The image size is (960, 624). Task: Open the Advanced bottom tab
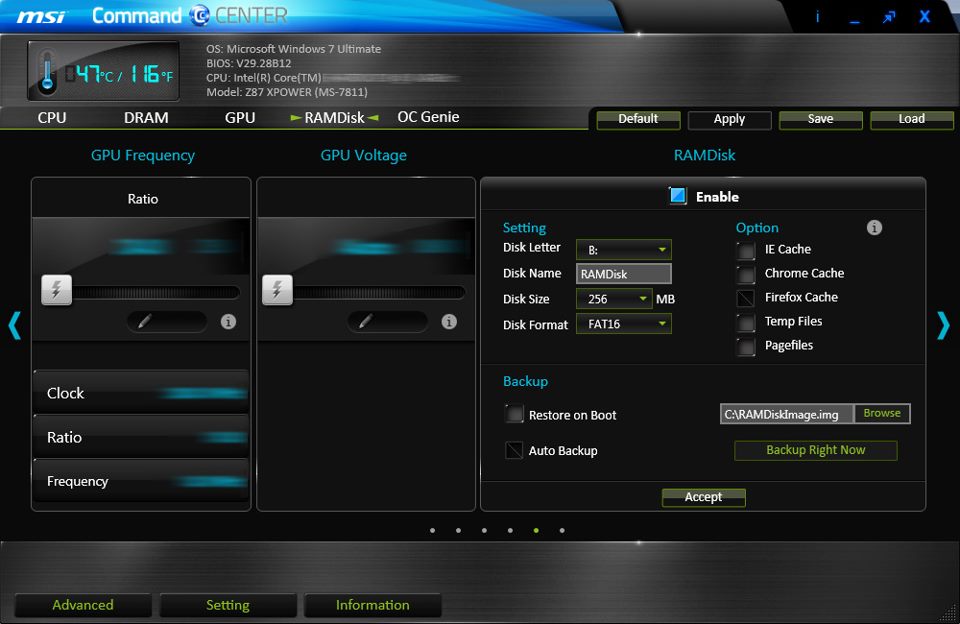point(83,605)
